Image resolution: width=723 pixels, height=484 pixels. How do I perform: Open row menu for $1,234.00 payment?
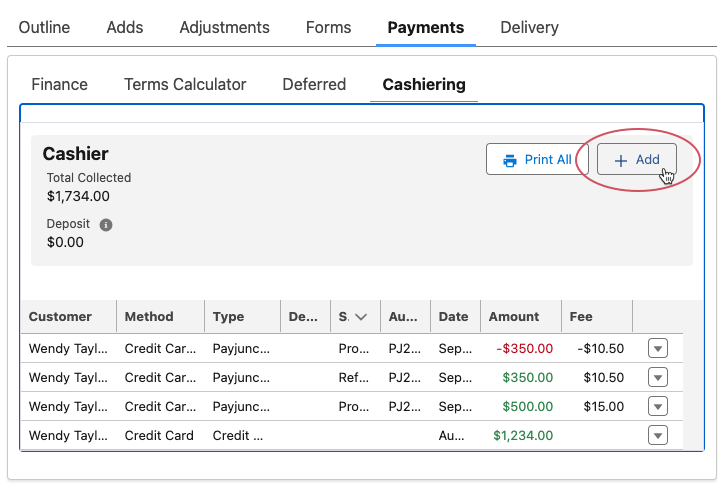pos(658,436)
